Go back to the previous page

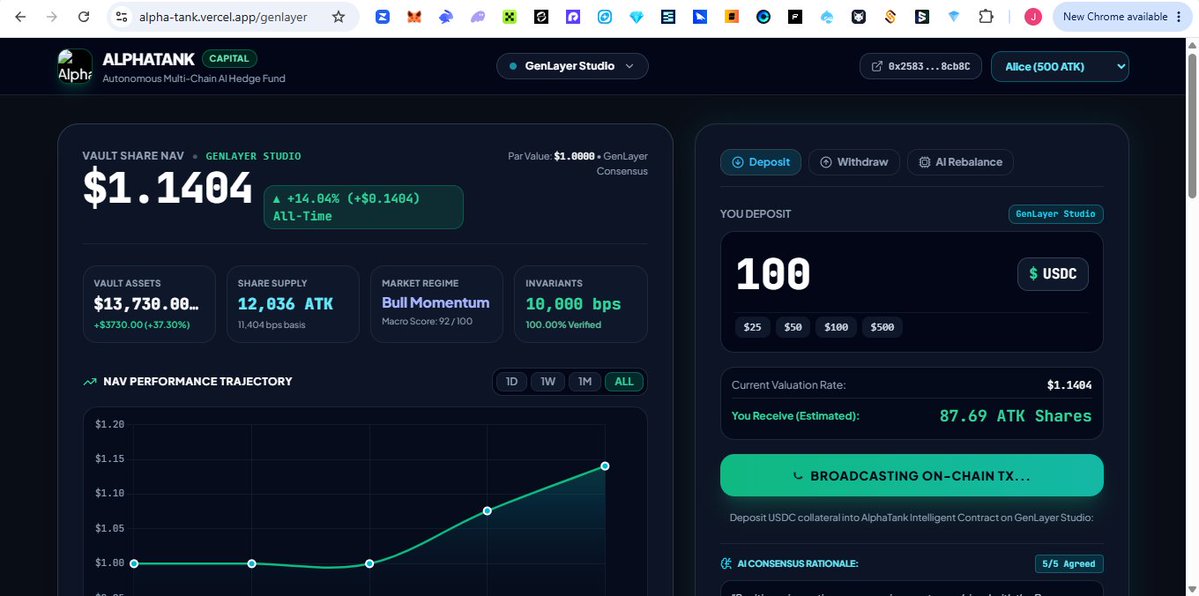pos(21,16)
